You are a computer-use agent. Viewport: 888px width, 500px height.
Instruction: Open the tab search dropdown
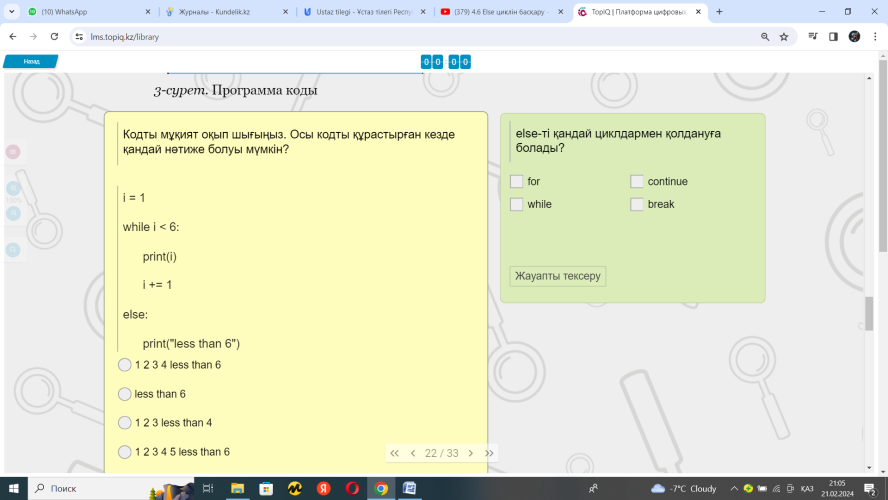[11, 11]
